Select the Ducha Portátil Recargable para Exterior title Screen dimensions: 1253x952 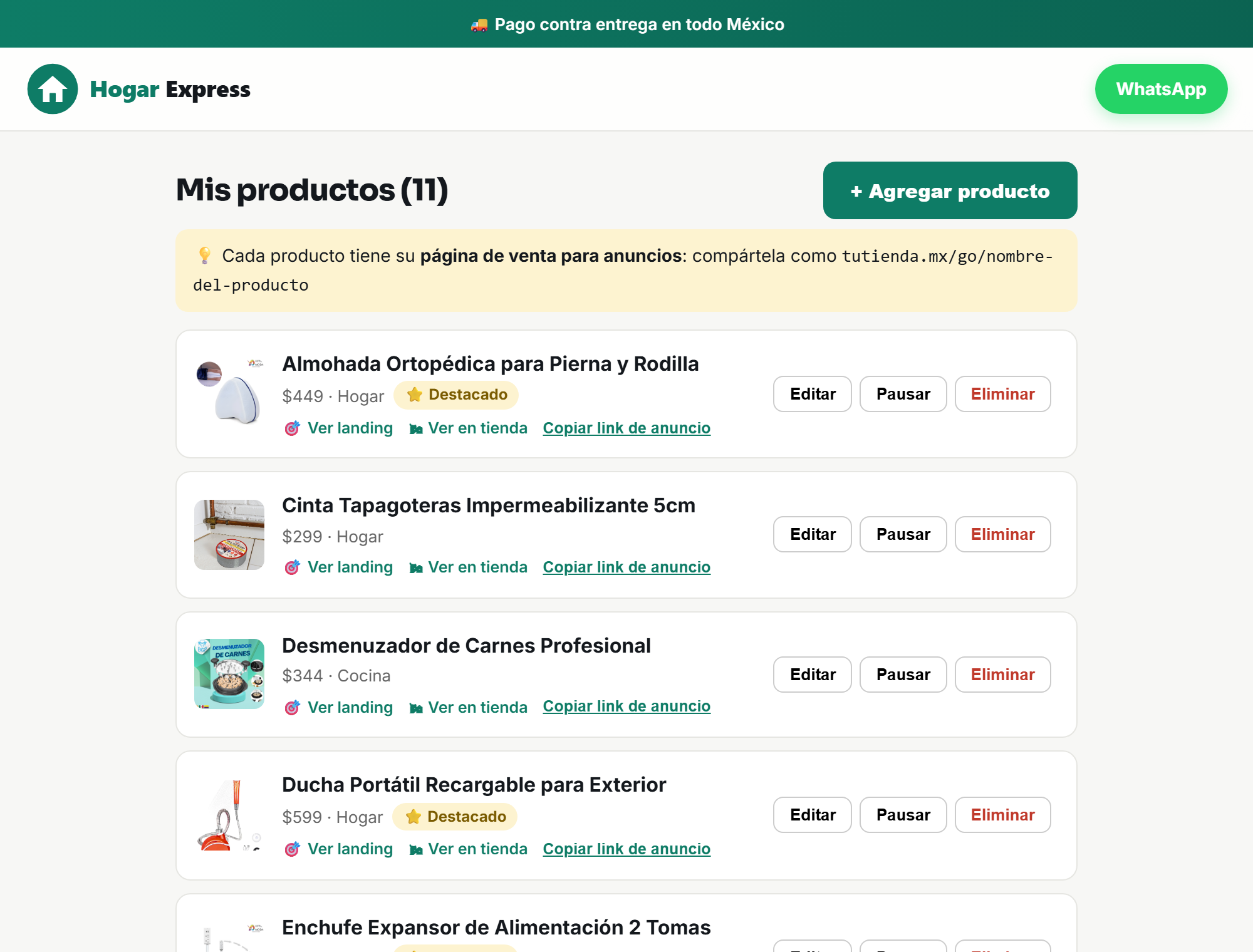point(474,785)
